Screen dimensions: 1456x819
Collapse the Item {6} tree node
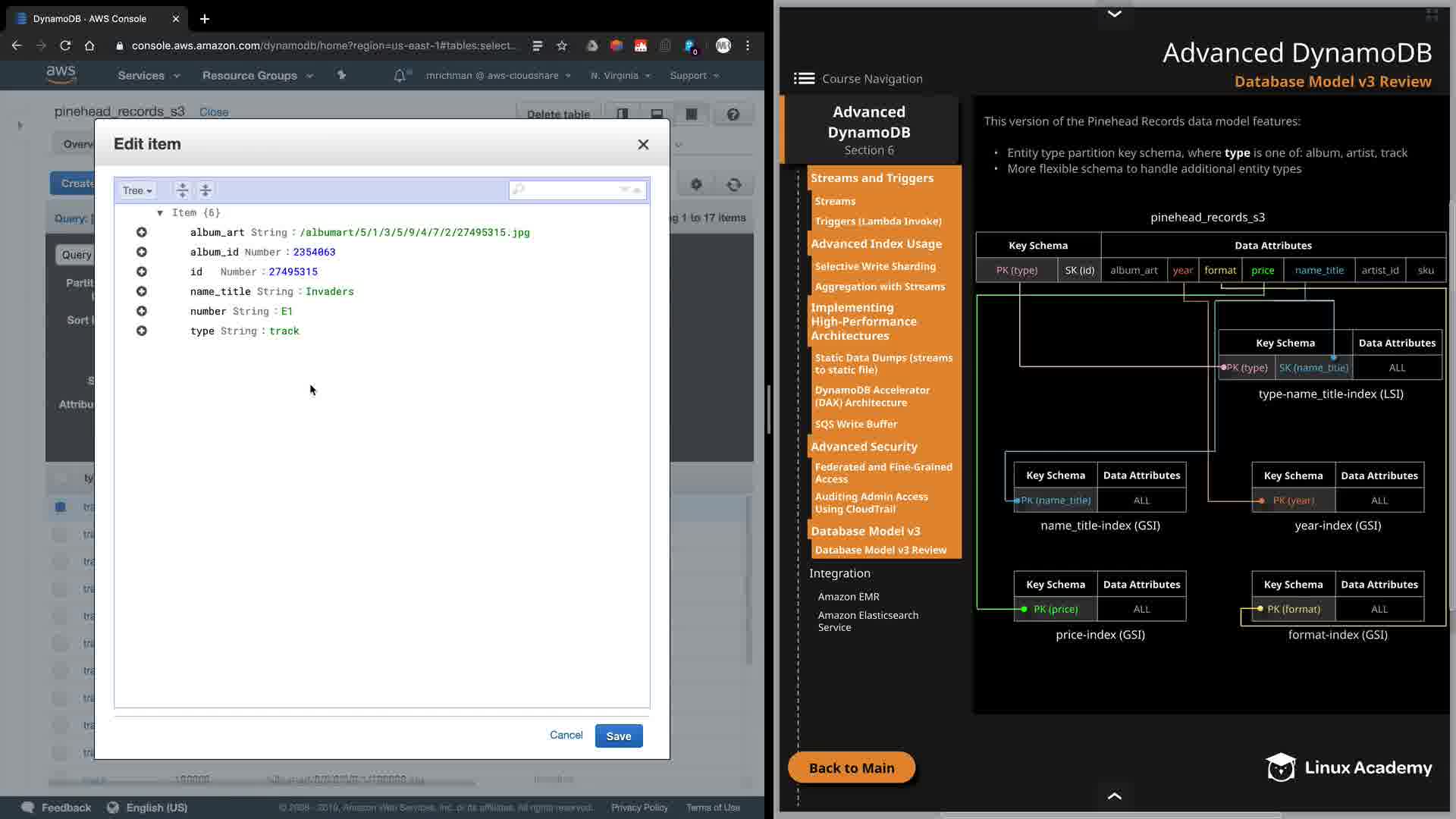point(160,213)
